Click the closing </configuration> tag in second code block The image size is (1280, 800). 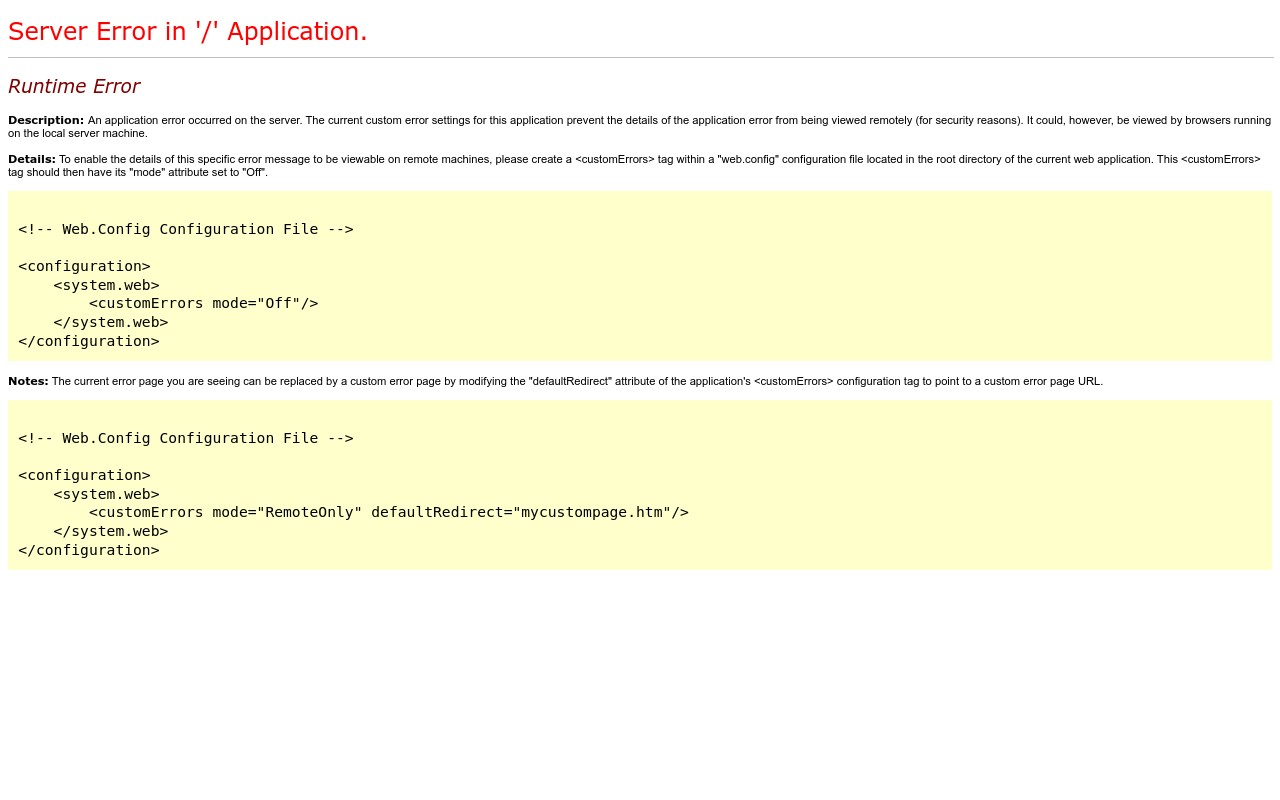pyautogui.click(x=88, y=550)
